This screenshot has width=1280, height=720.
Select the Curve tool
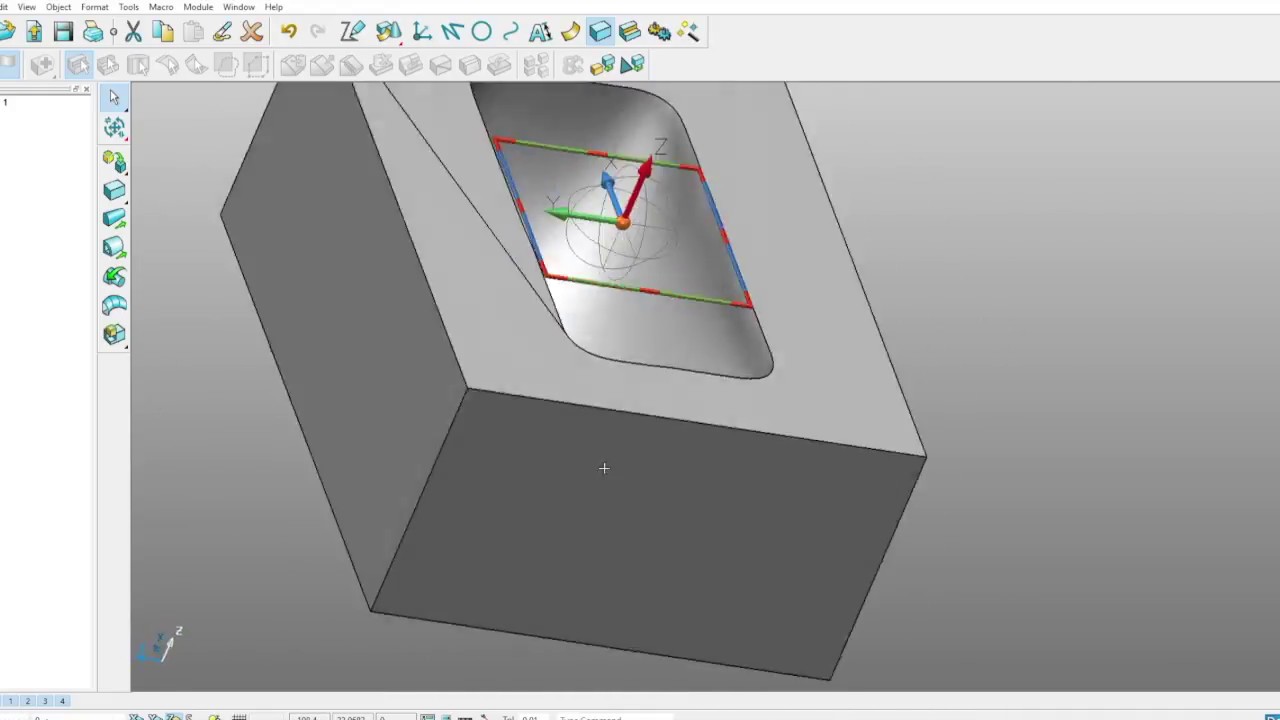(x=511, y=32)
